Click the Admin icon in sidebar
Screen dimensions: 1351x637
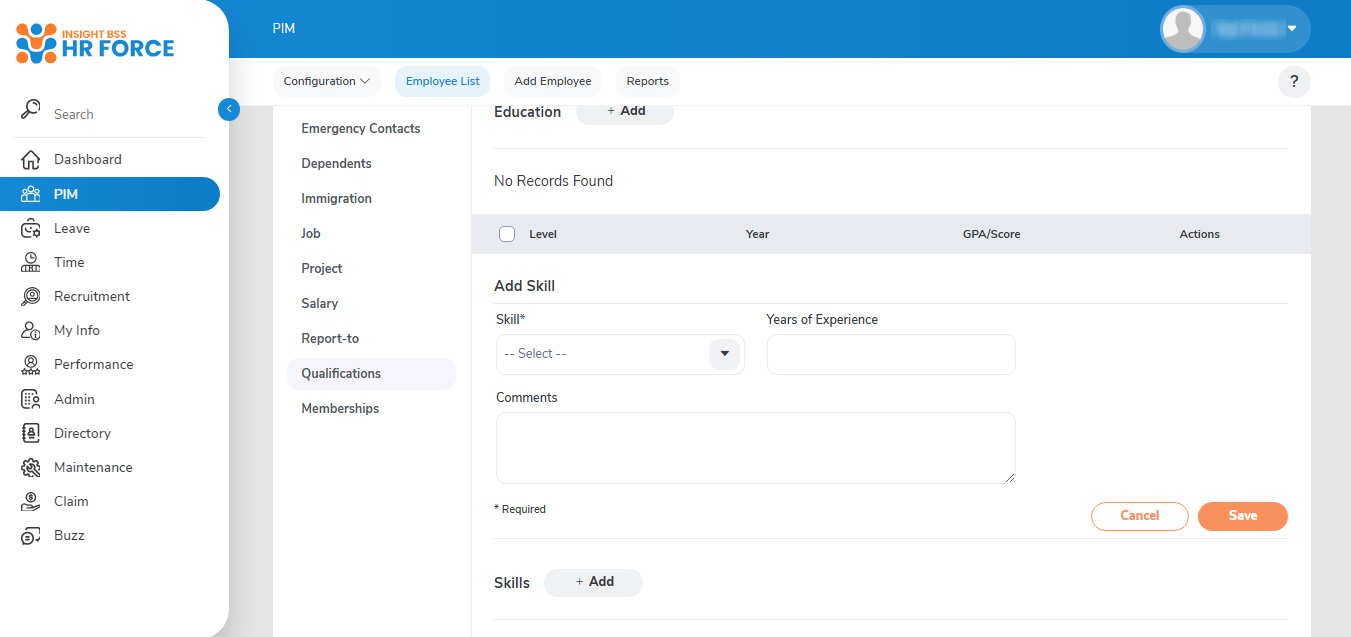(31, 399)
